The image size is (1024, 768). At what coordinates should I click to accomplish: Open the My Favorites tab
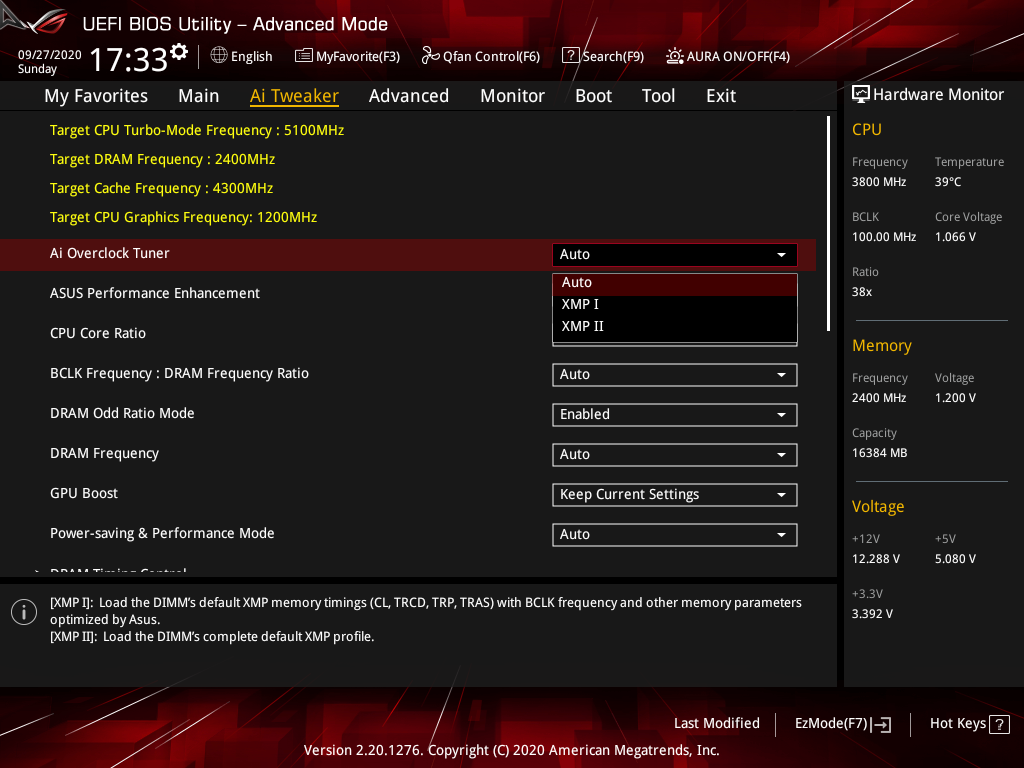[96, 96]
